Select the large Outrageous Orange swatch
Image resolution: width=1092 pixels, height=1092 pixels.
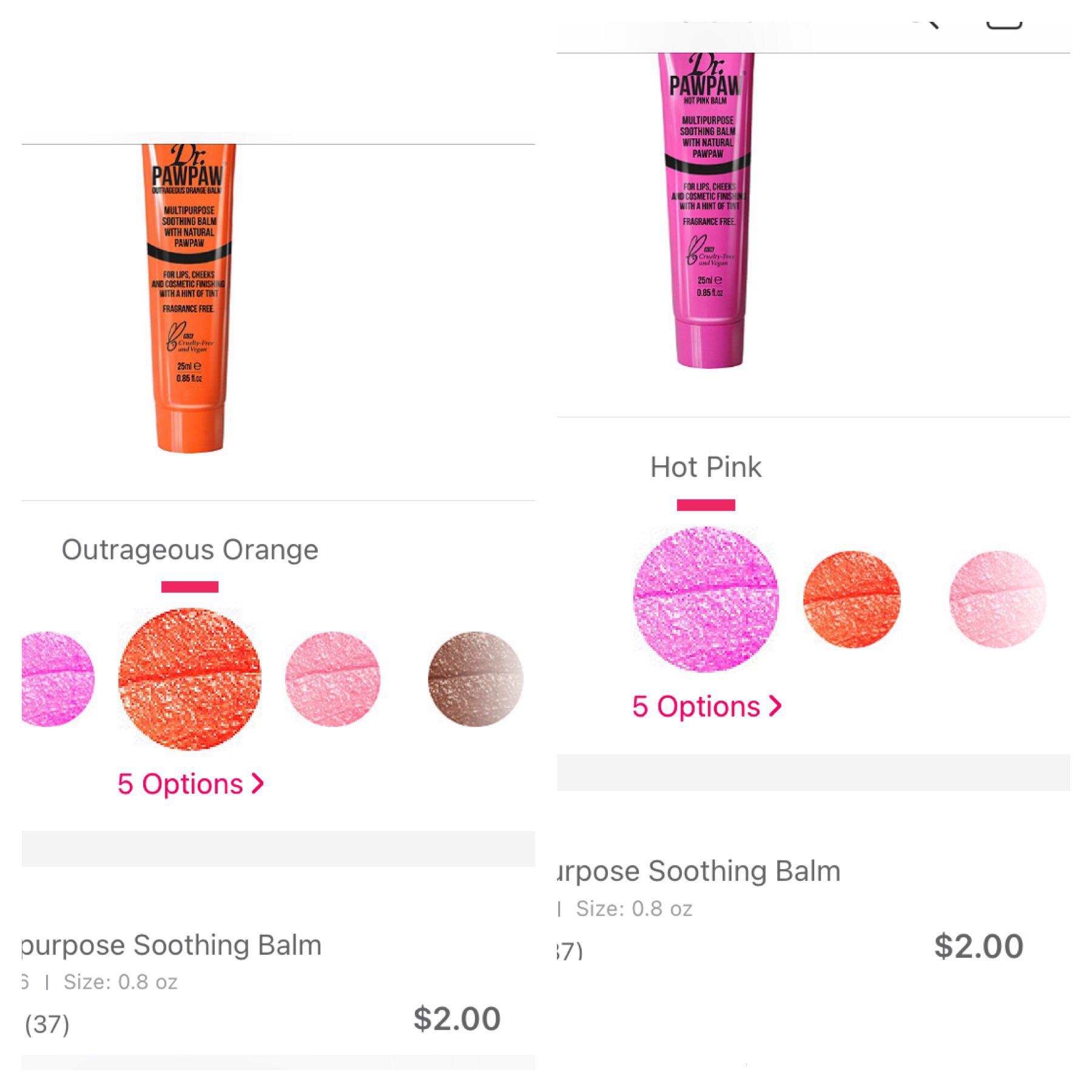190,679
